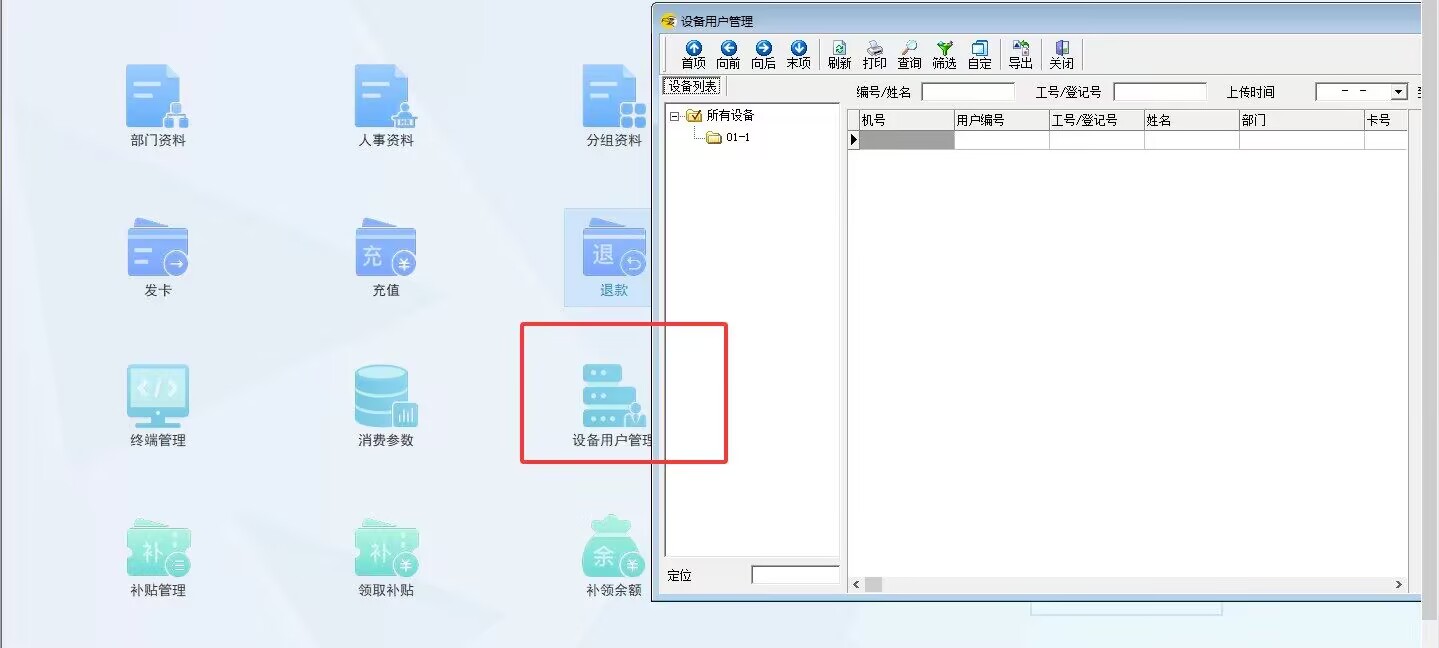Open 补领余额 in the main window

pos(614,557)
